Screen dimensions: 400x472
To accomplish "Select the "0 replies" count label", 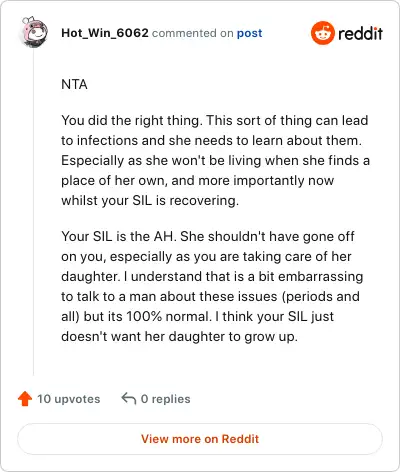I will pos(165,399).
